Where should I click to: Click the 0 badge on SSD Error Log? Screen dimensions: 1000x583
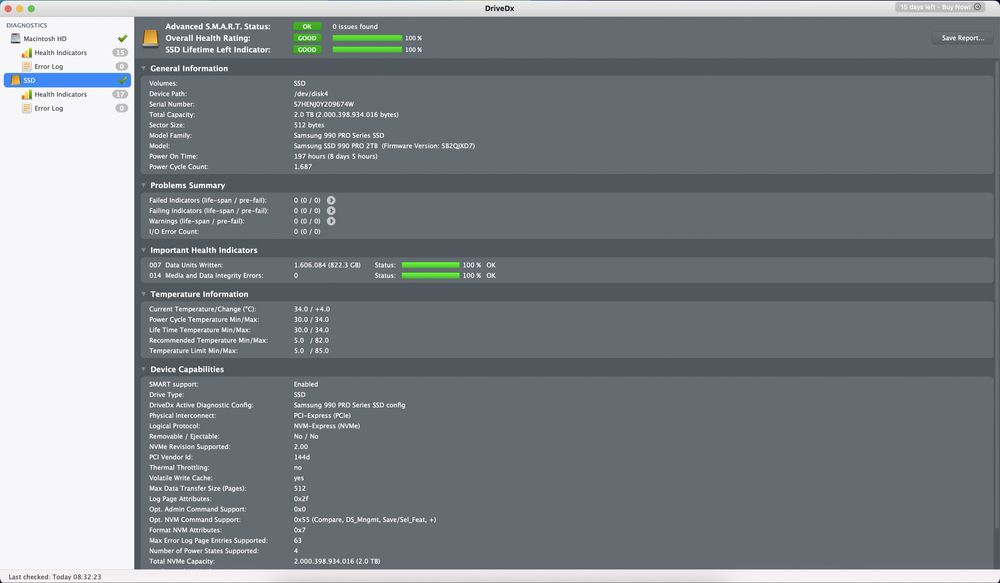pyautogui.click(x=121, y=108)
